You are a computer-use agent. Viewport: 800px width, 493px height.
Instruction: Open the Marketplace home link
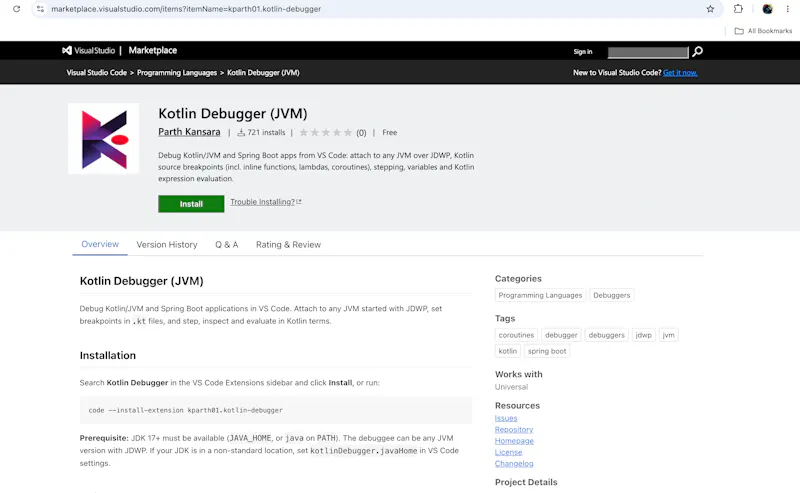pyautogui.click(x=153, y=51)
